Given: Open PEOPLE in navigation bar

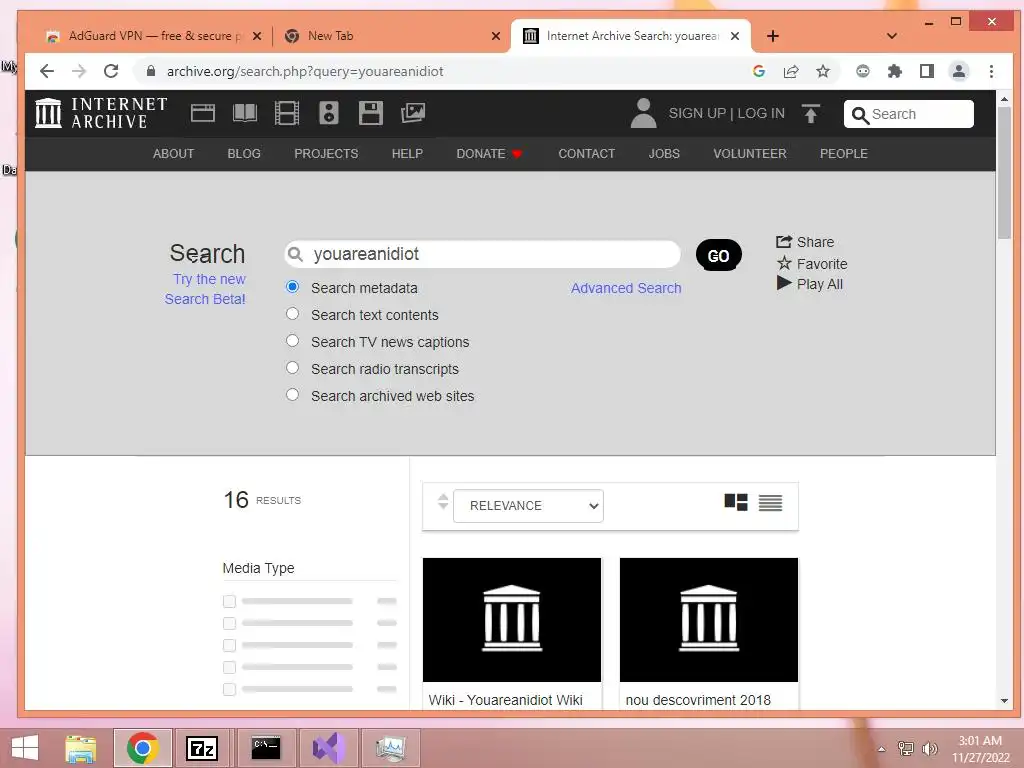Looking at the screenshot, I should (x=844, y=153).
